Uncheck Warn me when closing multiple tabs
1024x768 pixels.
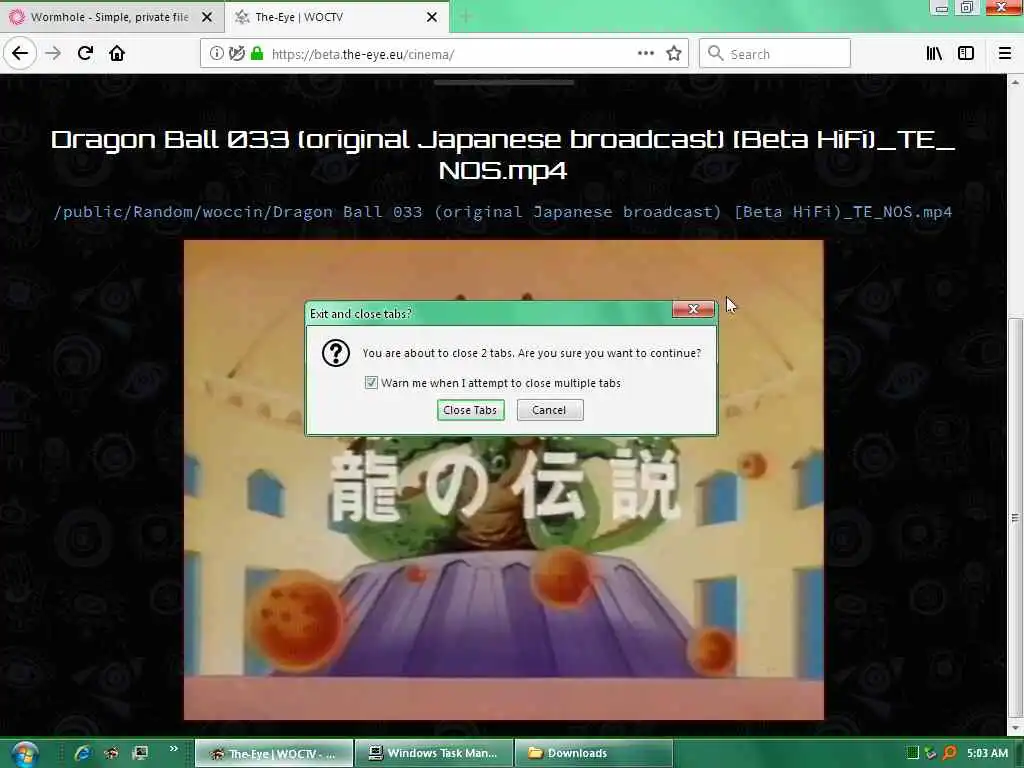tap(371, 383)
